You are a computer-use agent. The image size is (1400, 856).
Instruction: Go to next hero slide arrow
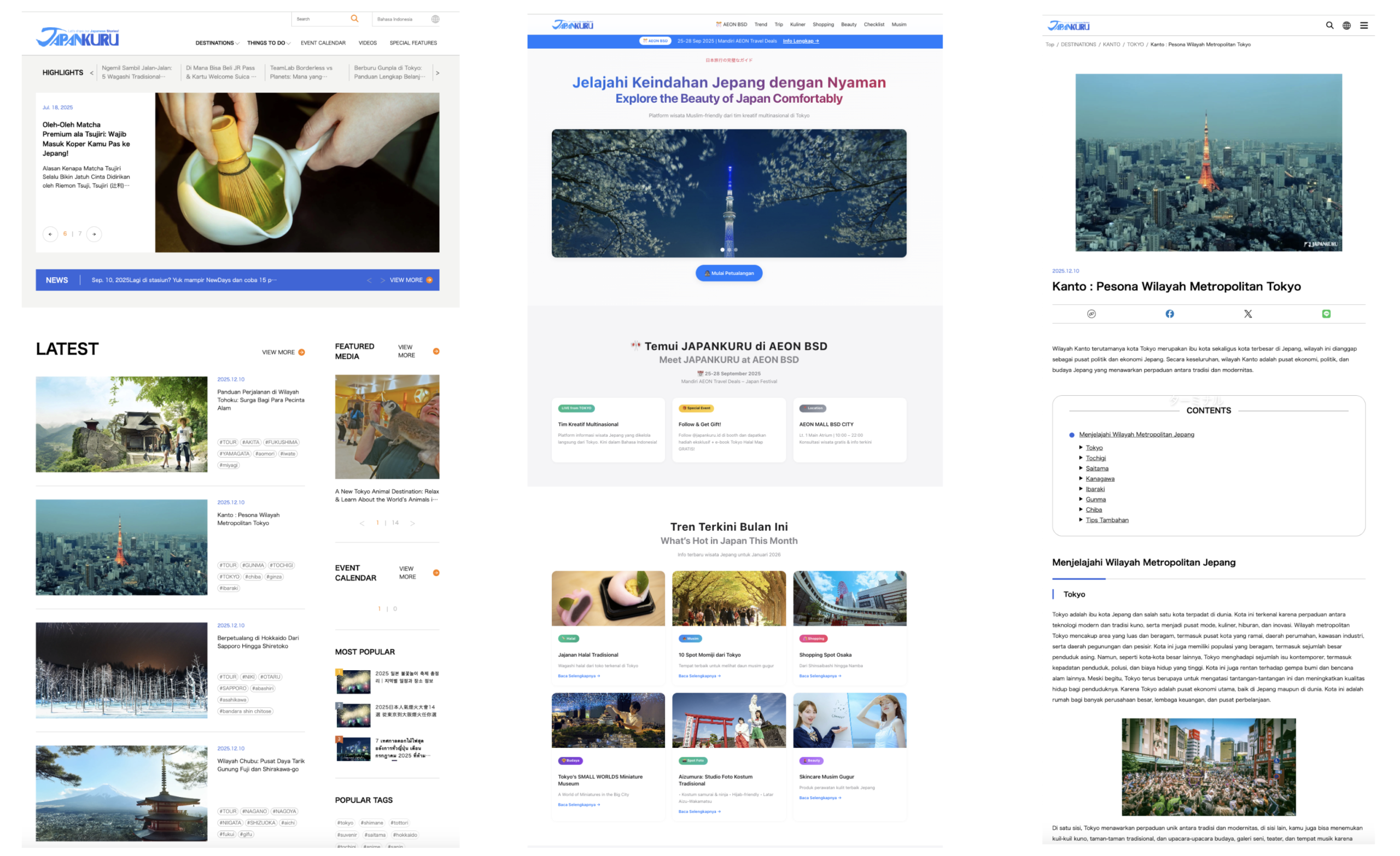tap(94, 234)
